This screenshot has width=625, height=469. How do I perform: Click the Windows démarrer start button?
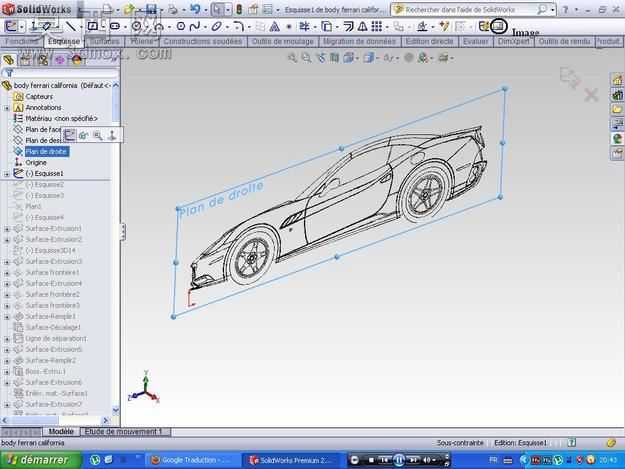pos(40,460)
